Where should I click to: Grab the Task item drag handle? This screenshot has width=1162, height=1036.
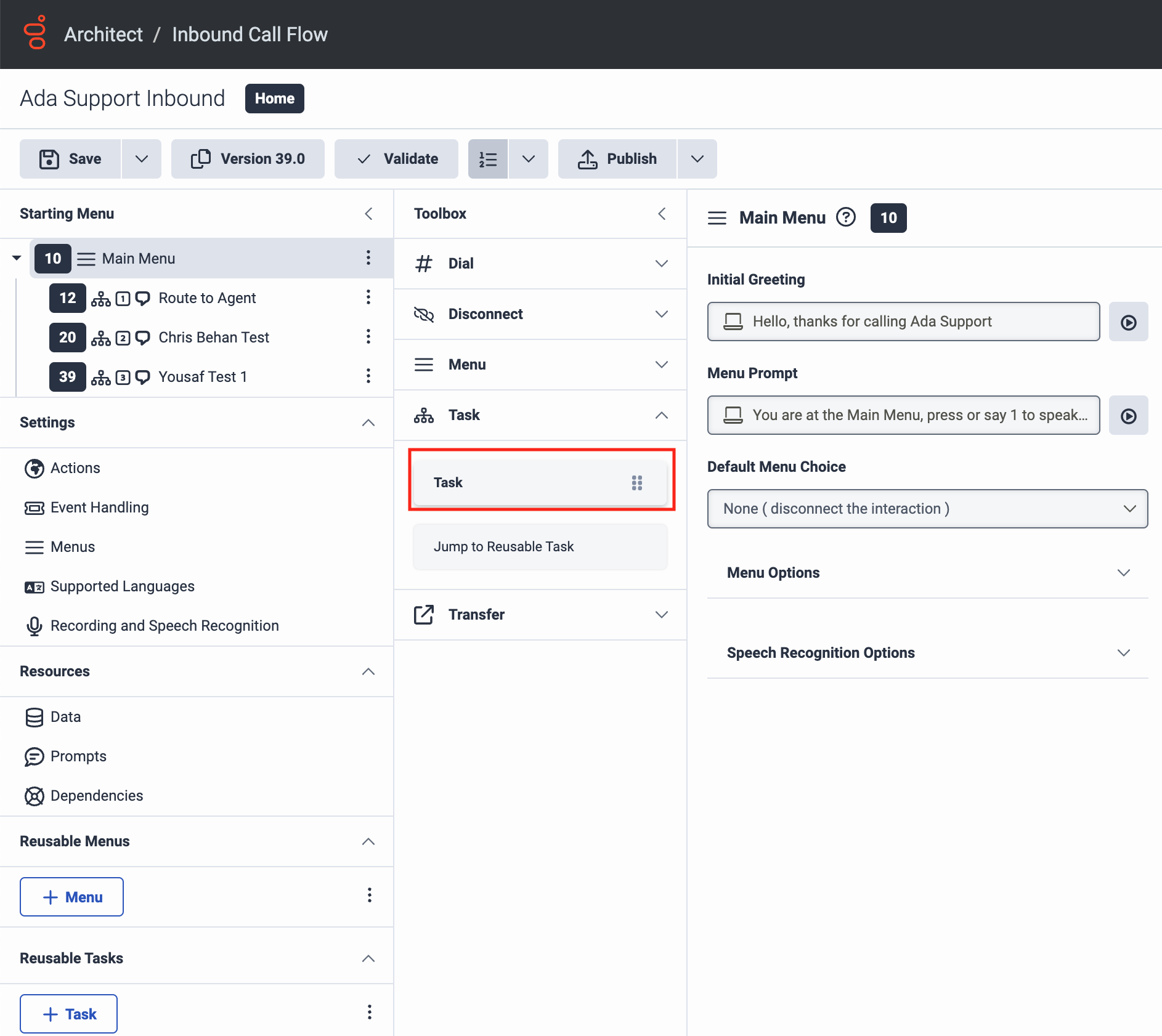click(636, 483)
